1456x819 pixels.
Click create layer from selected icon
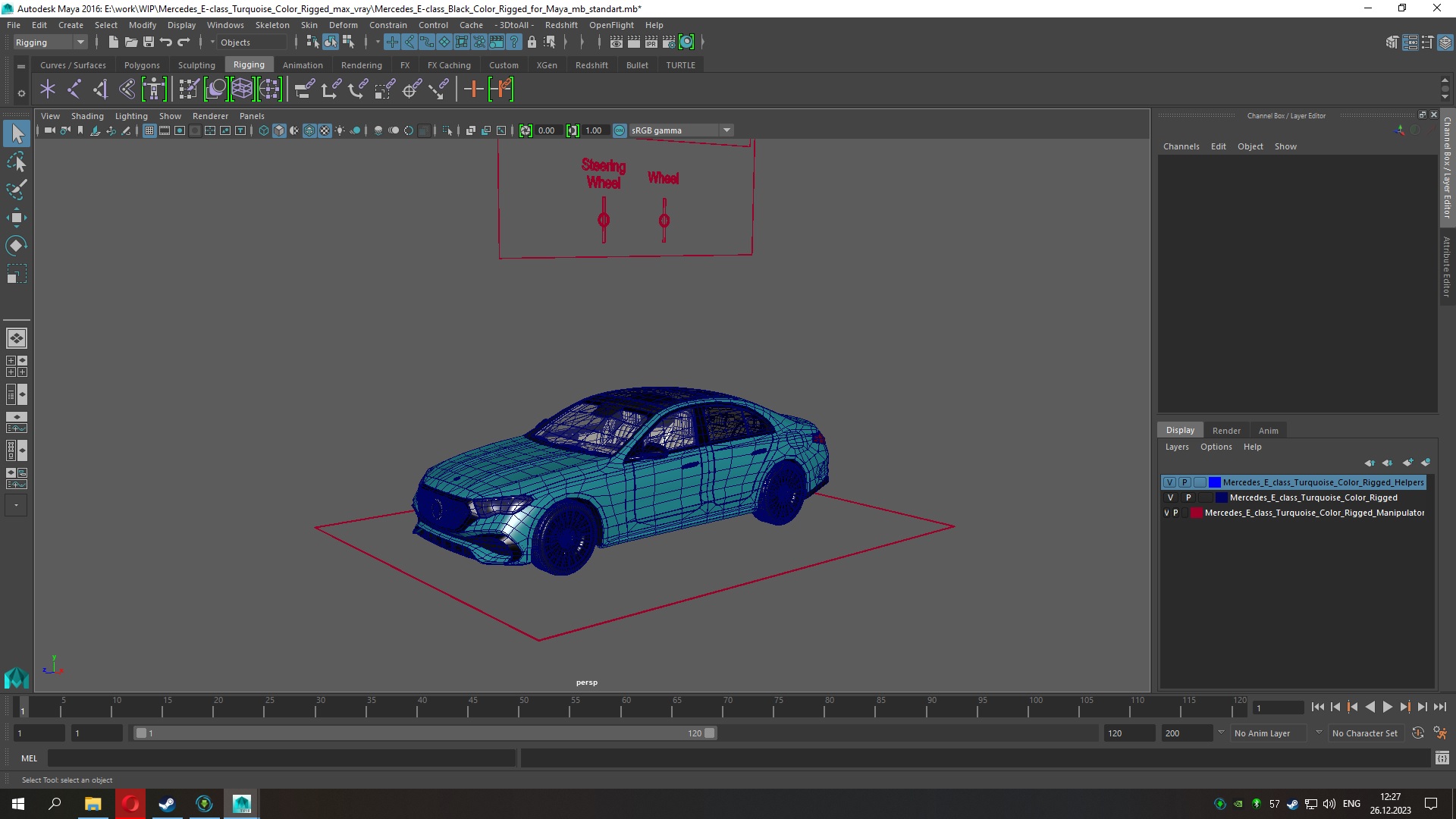pos(1426,463)
